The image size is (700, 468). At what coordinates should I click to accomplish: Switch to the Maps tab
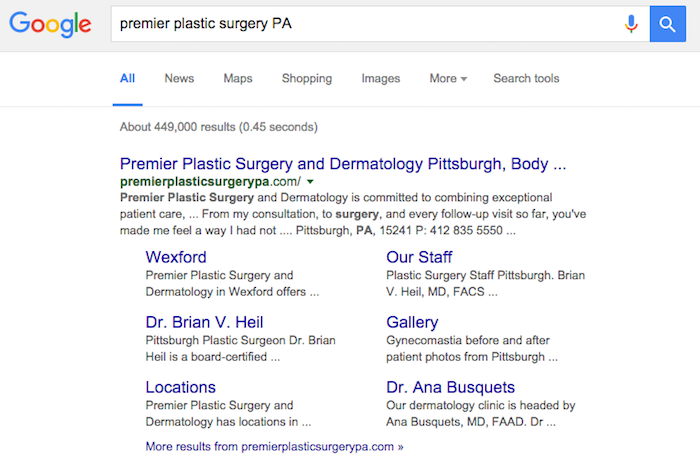click(238, 79)
